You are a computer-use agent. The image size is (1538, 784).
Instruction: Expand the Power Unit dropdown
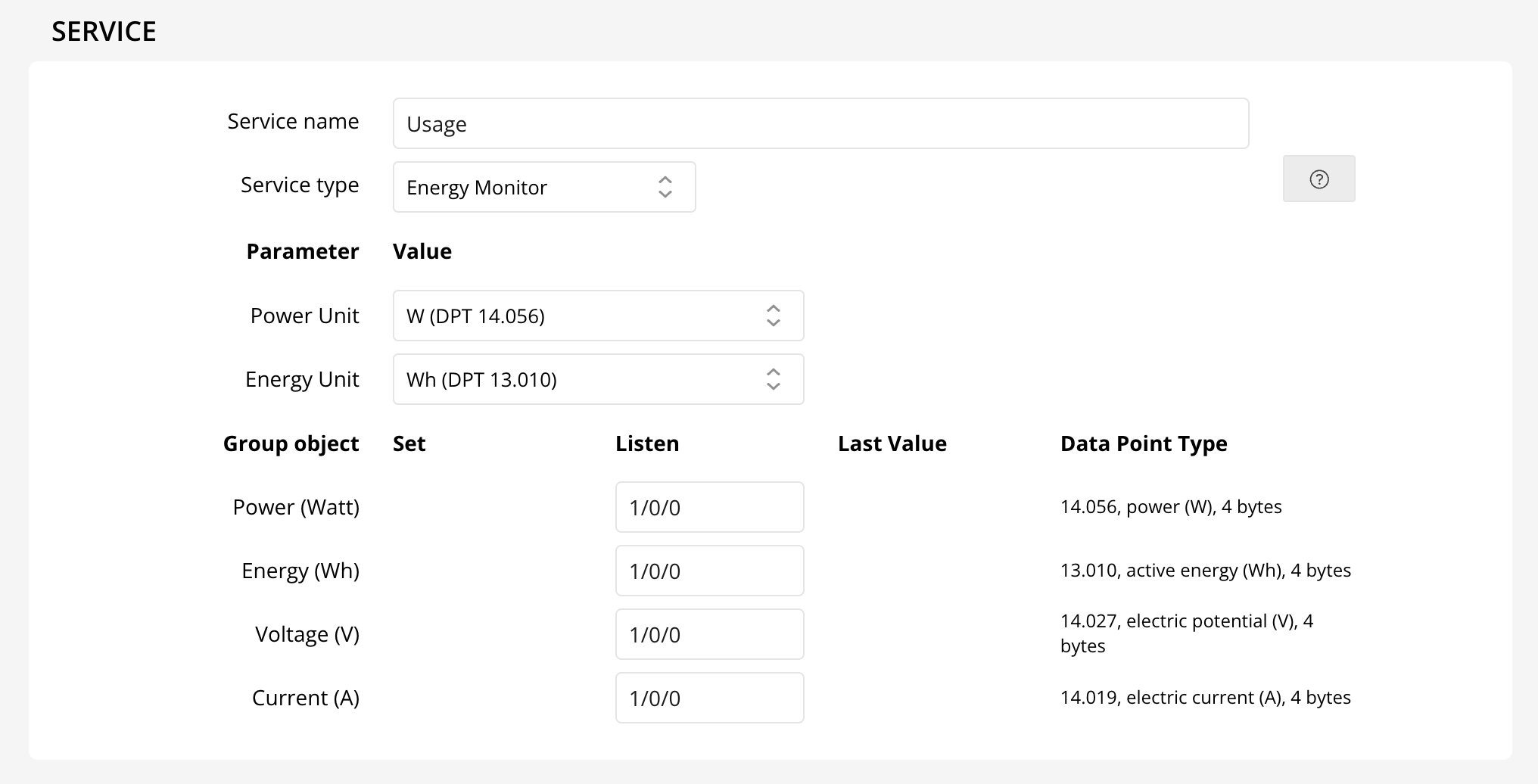click(x=597, y=316)
